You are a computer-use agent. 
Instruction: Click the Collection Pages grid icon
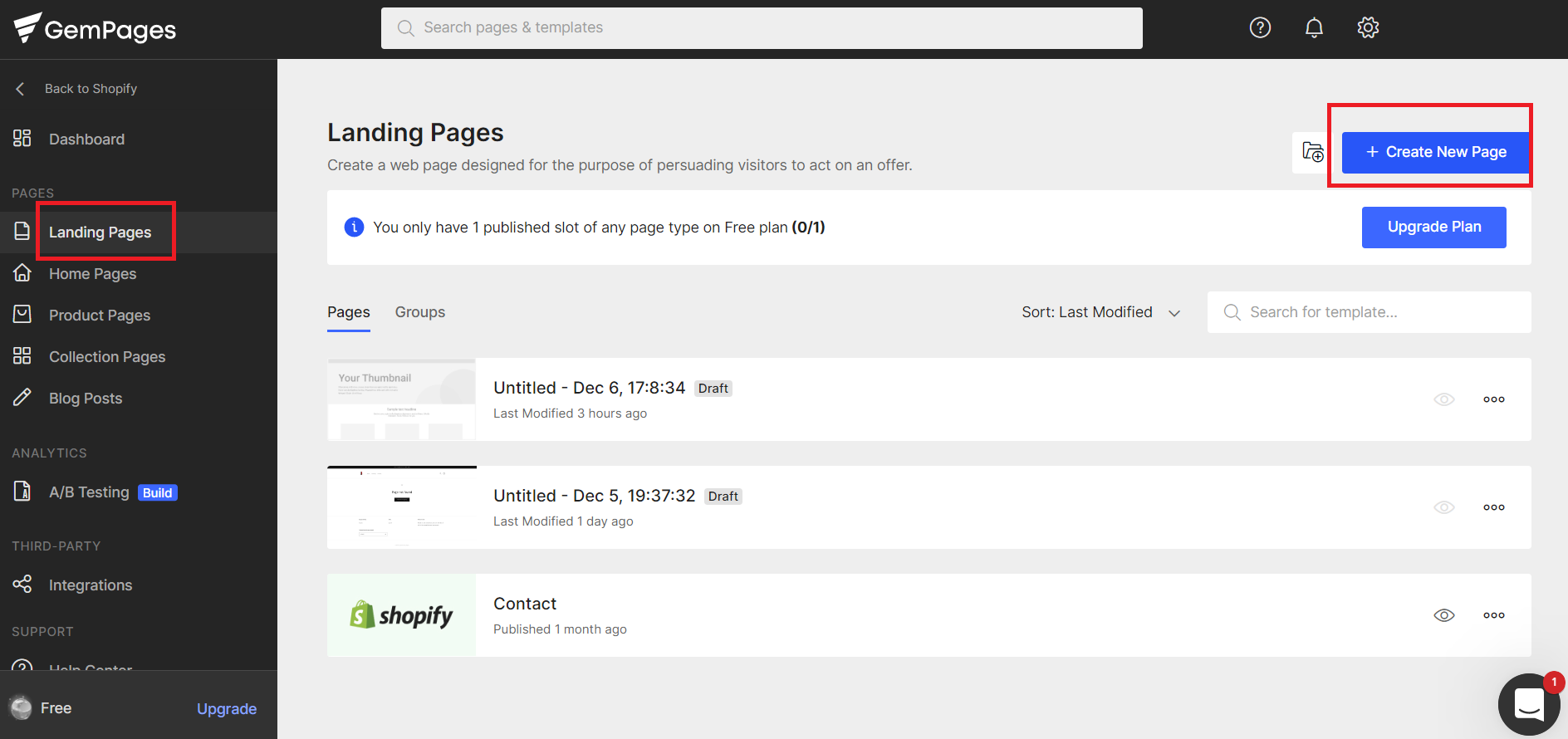22,355
